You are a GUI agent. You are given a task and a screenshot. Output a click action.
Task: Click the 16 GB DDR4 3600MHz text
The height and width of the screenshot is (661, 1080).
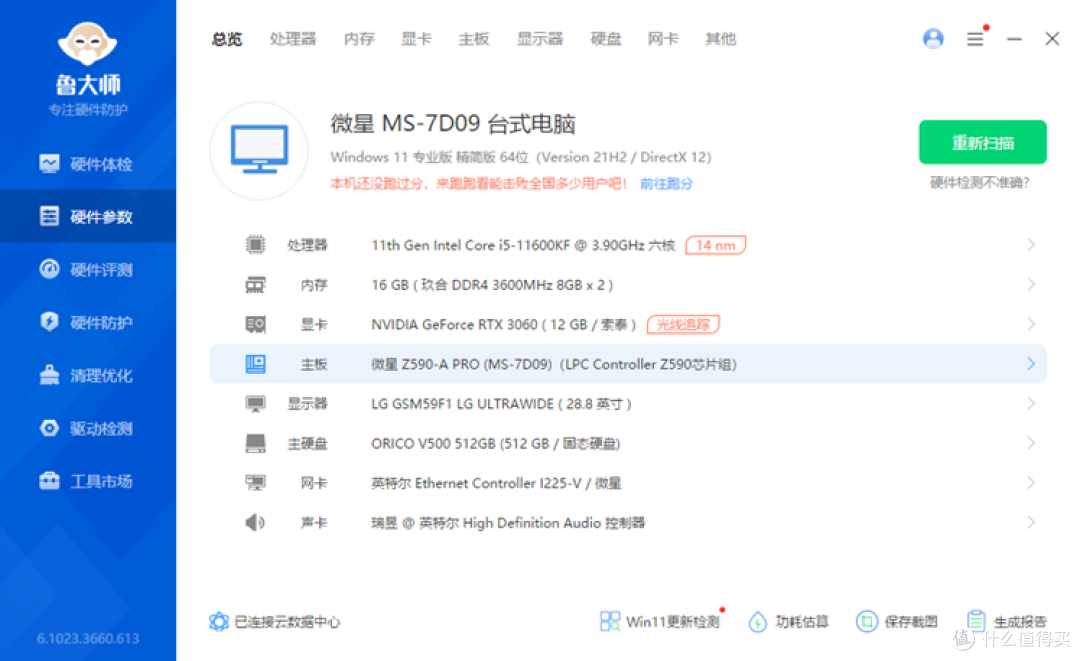click(x=492, y=285)
